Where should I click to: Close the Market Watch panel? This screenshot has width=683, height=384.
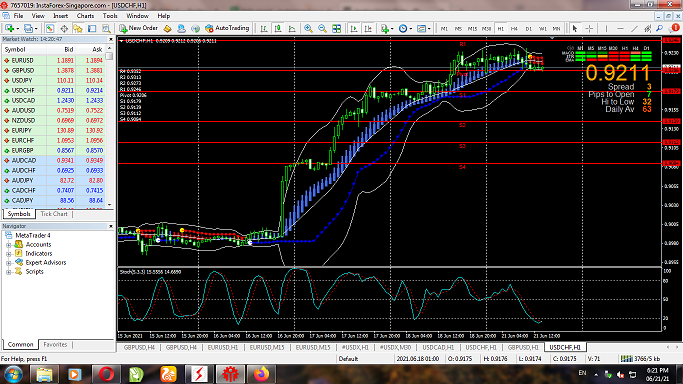(111, 39)
